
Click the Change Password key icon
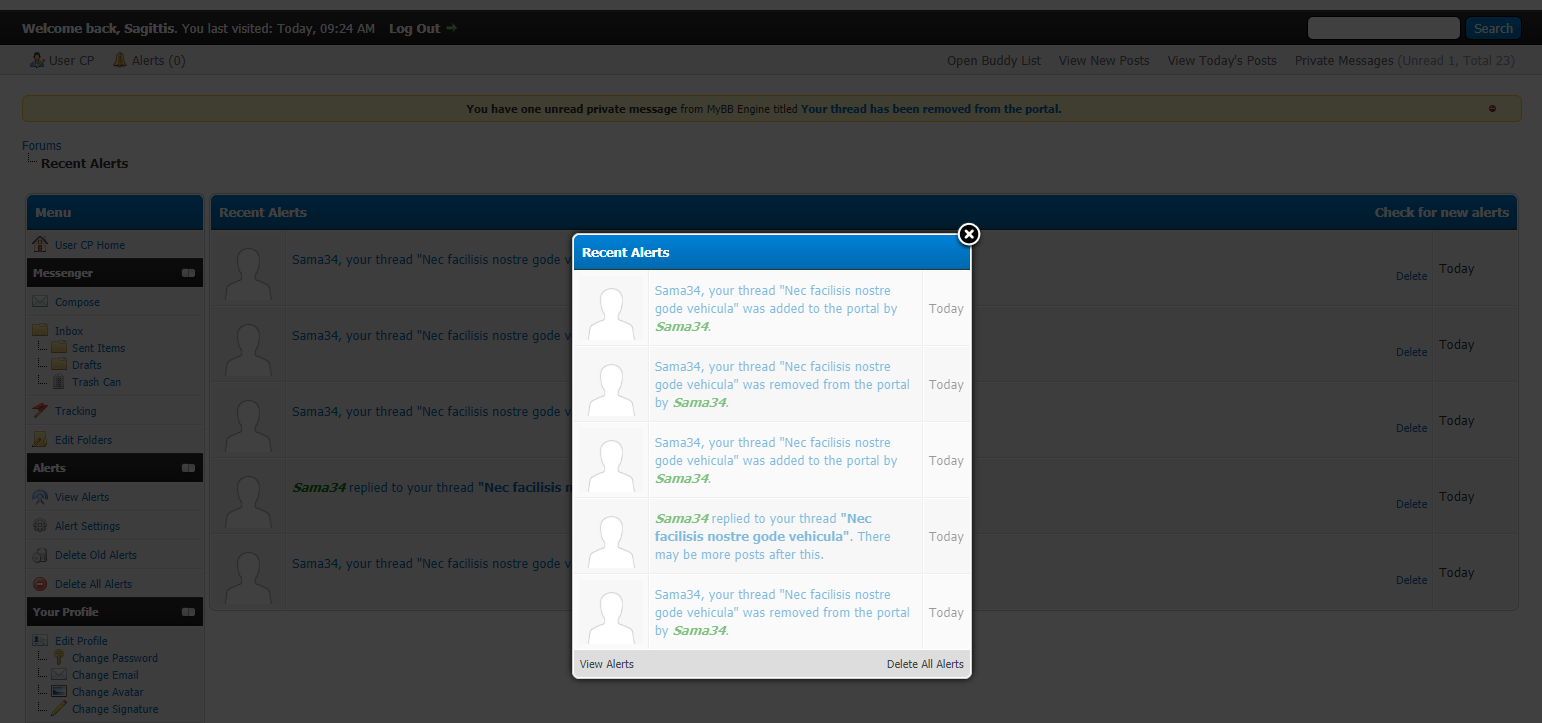click(59, 658)
